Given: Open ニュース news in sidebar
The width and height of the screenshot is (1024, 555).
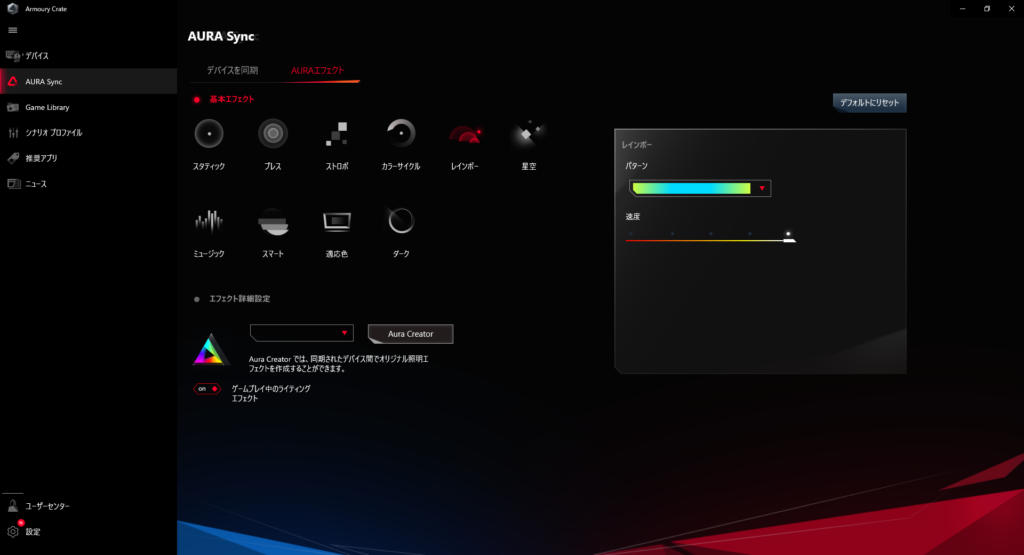Looking at the screenshot, I should coord(88,183).
